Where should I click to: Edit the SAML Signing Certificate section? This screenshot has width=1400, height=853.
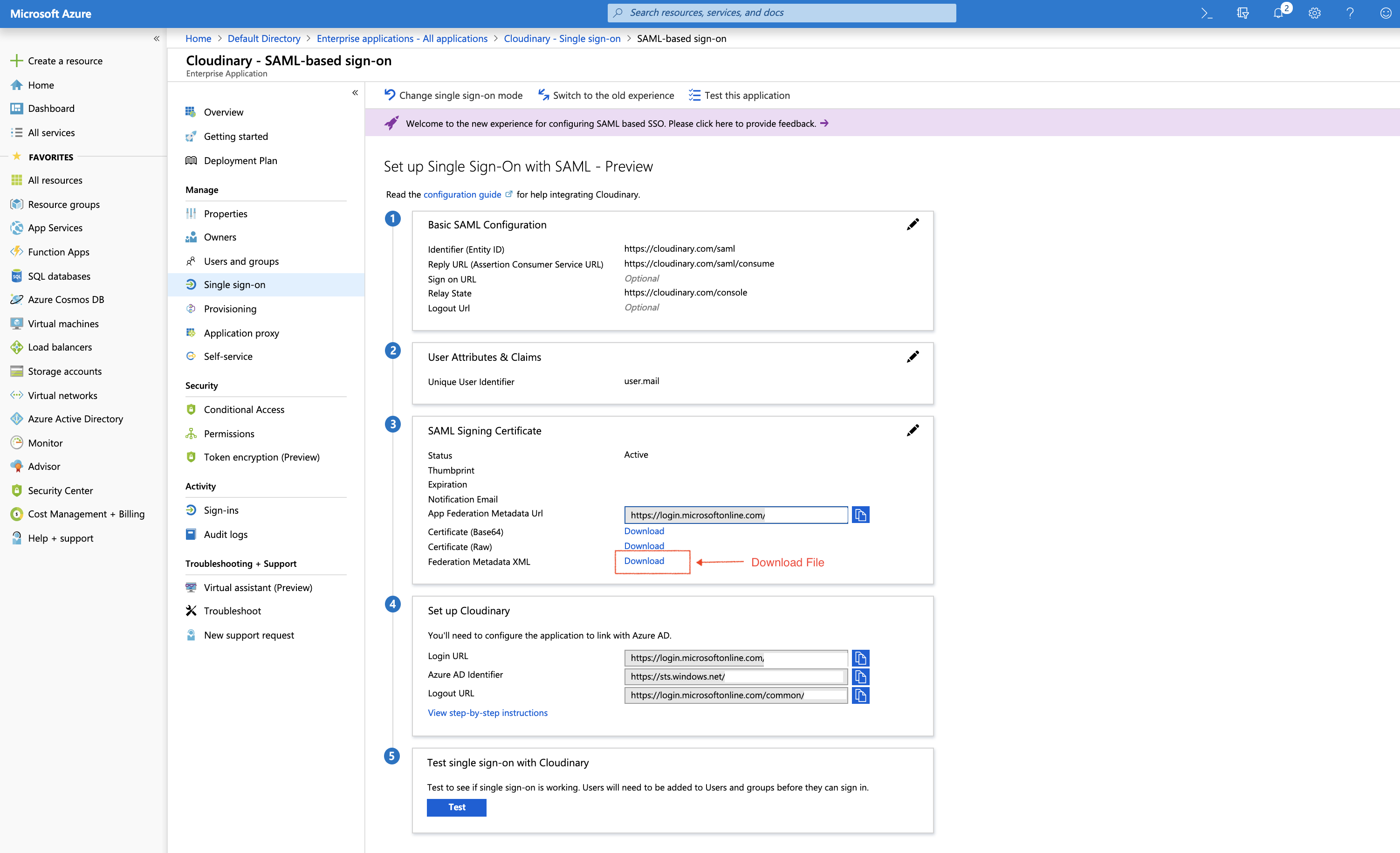pyautogui.click(x=913, y=430)
